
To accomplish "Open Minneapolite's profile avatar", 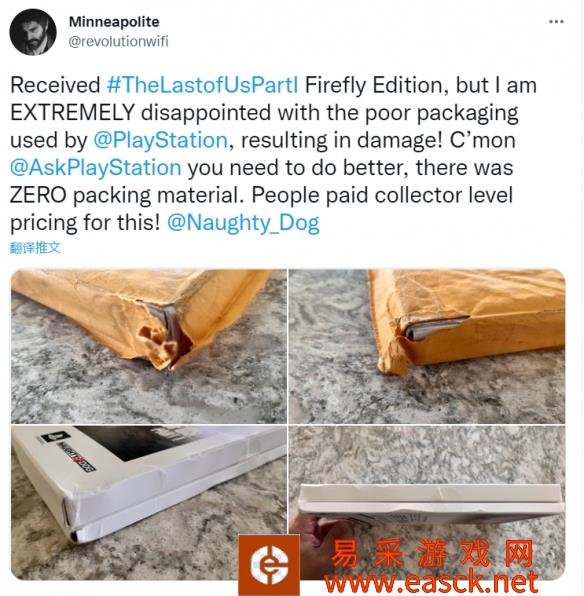I will coord(33,32).
